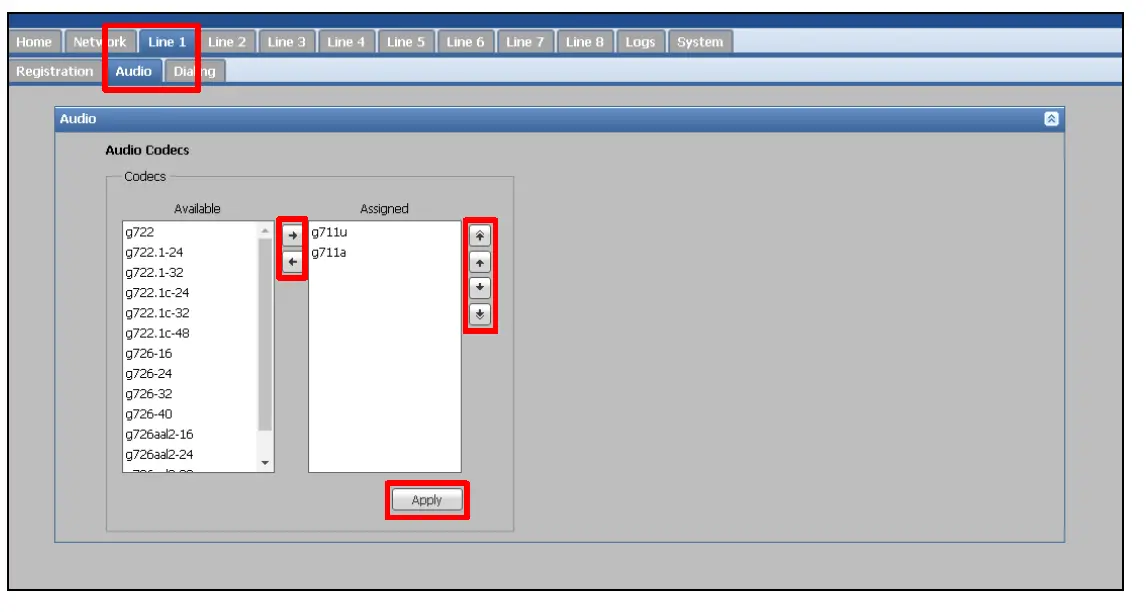The height and width of the screenshot is (612, 1146).
Task: Switch to the Audio sub-tab
Action: [x=134, y=71]
